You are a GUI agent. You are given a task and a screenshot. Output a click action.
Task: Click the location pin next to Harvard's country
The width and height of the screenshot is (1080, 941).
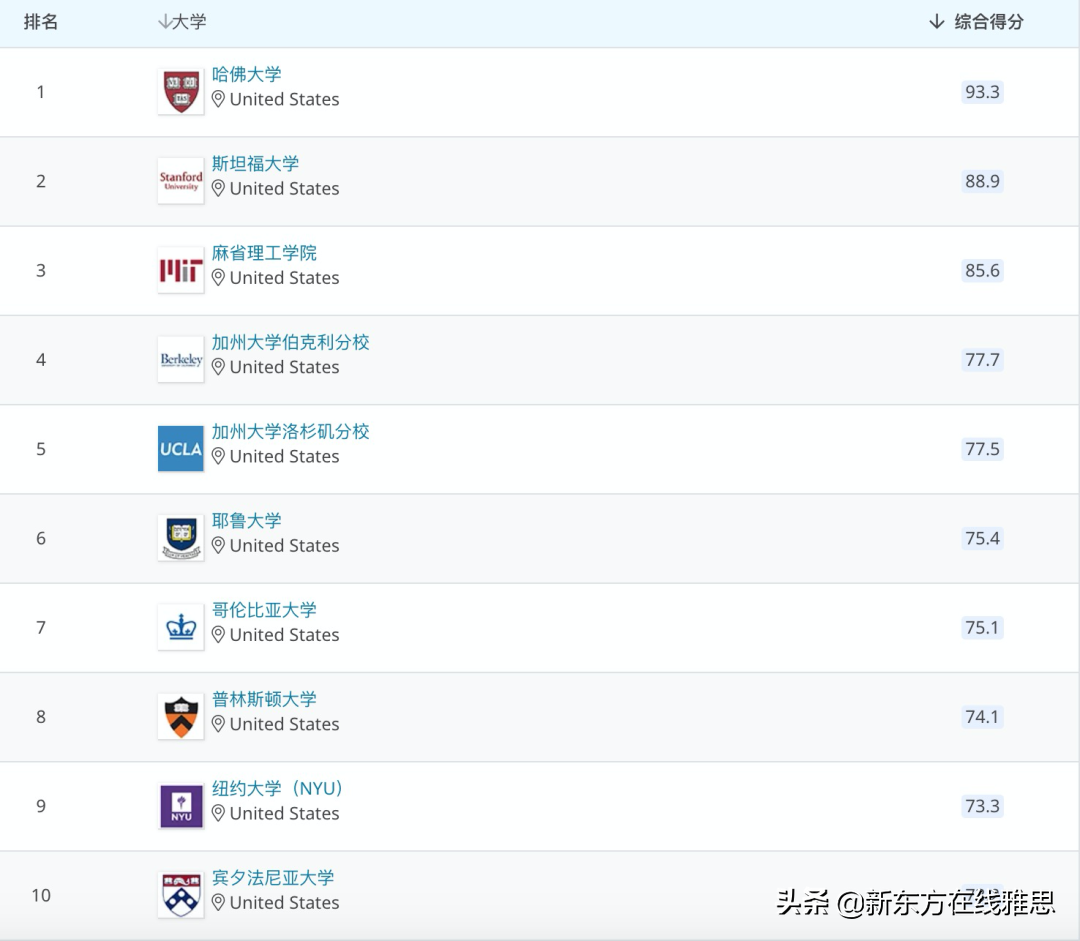[x=218, y=99]
